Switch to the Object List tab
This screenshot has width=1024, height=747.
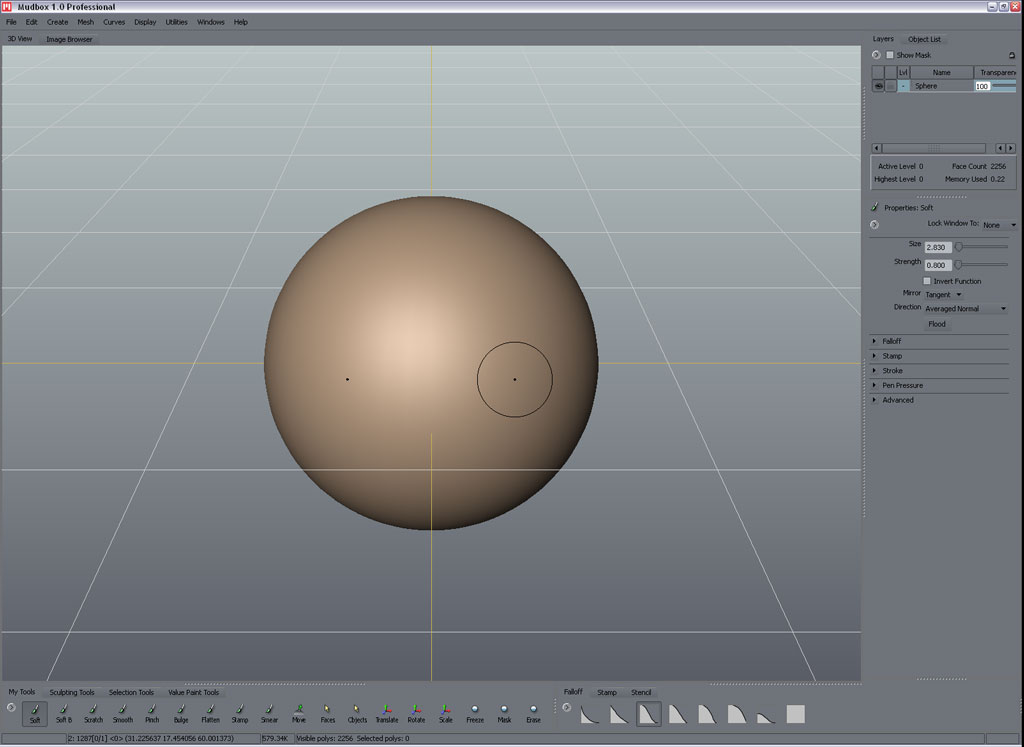click(924, 39)
